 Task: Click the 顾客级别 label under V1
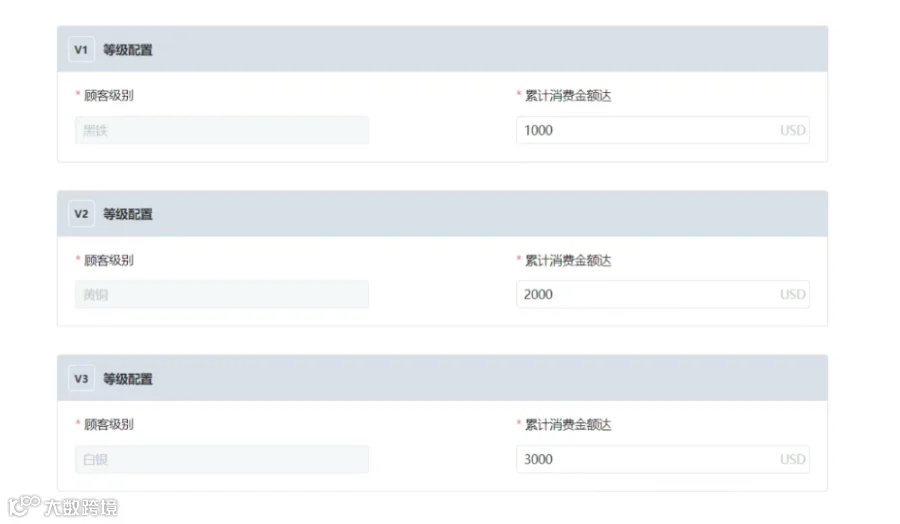(x=108, y=95)
